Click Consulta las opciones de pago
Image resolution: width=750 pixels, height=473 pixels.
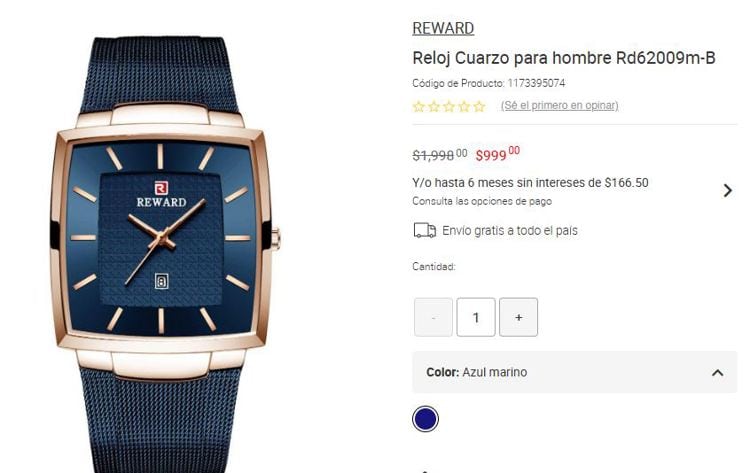click(x=482, y=201)
